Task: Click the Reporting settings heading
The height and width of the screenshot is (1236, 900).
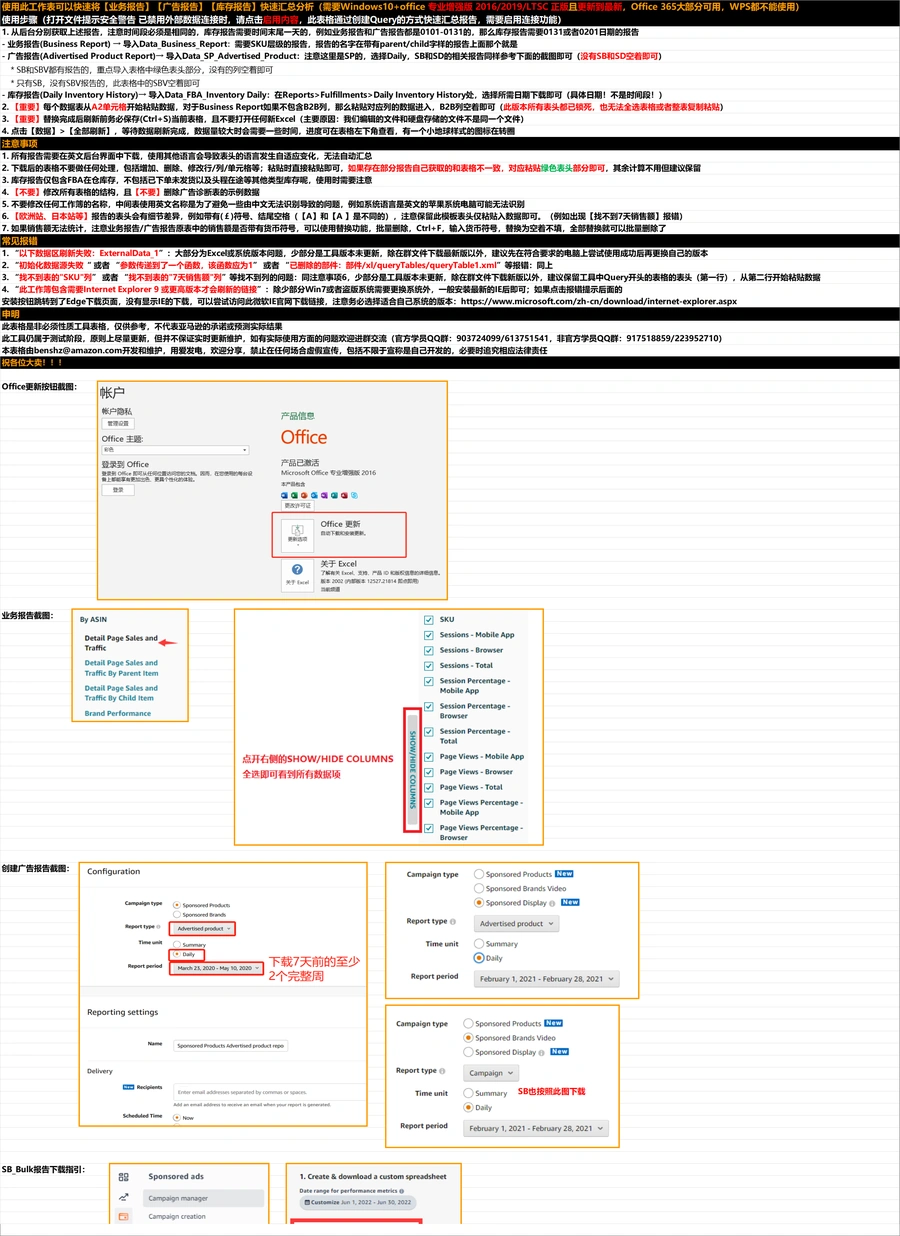Action: [122, 1012]
